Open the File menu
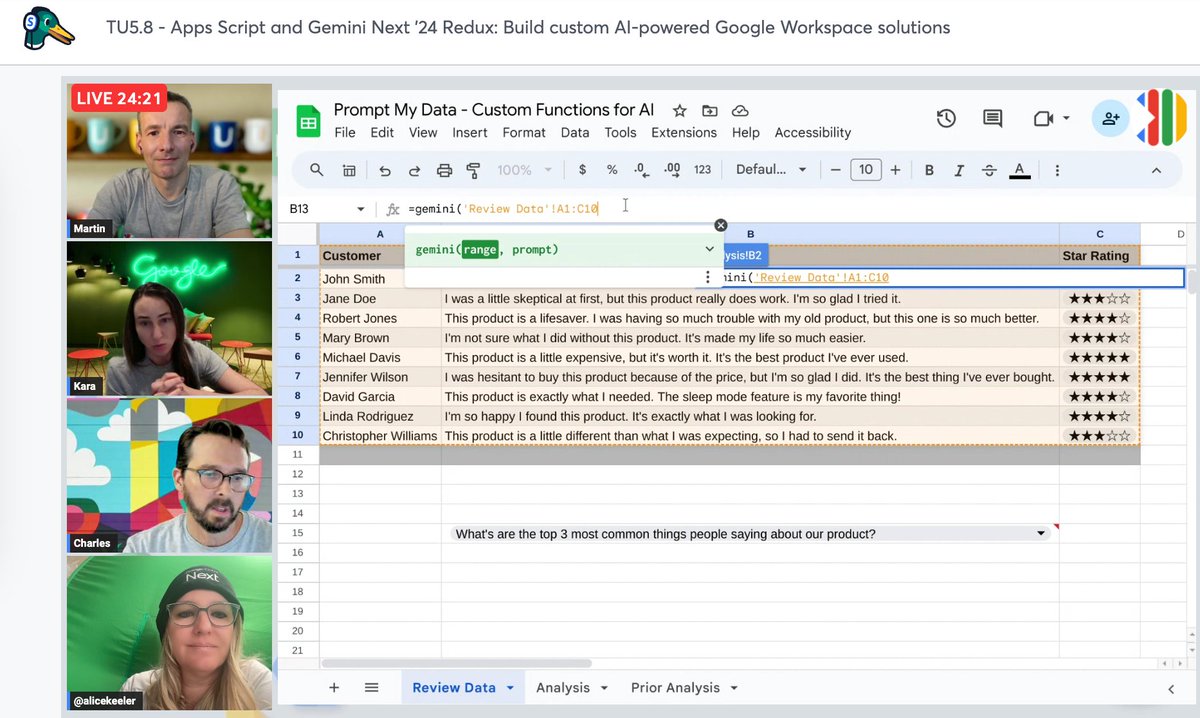 click(x=345, y=132)
